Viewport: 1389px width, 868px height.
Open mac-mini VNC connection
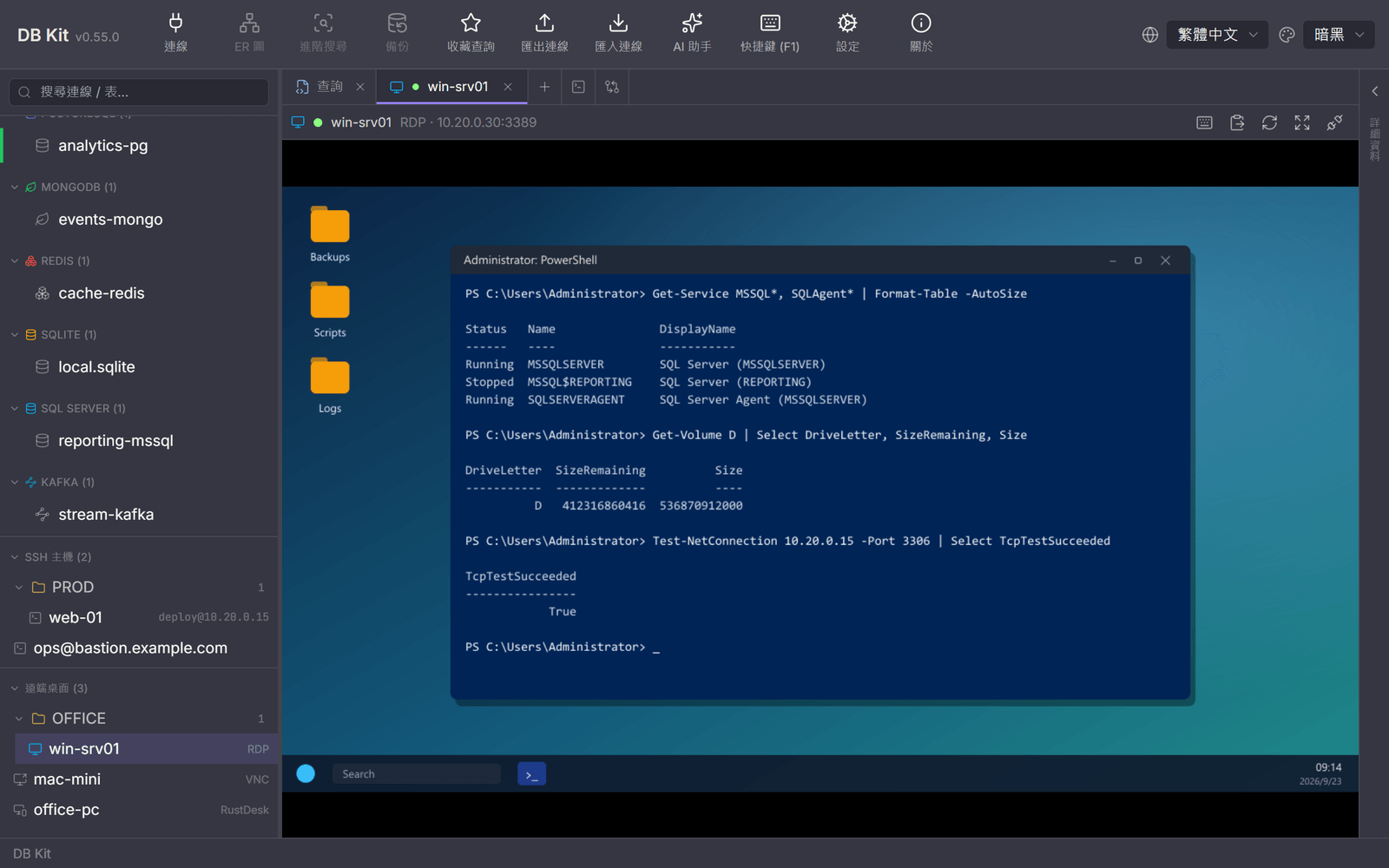pyautogui.click(x=139, y=779)
